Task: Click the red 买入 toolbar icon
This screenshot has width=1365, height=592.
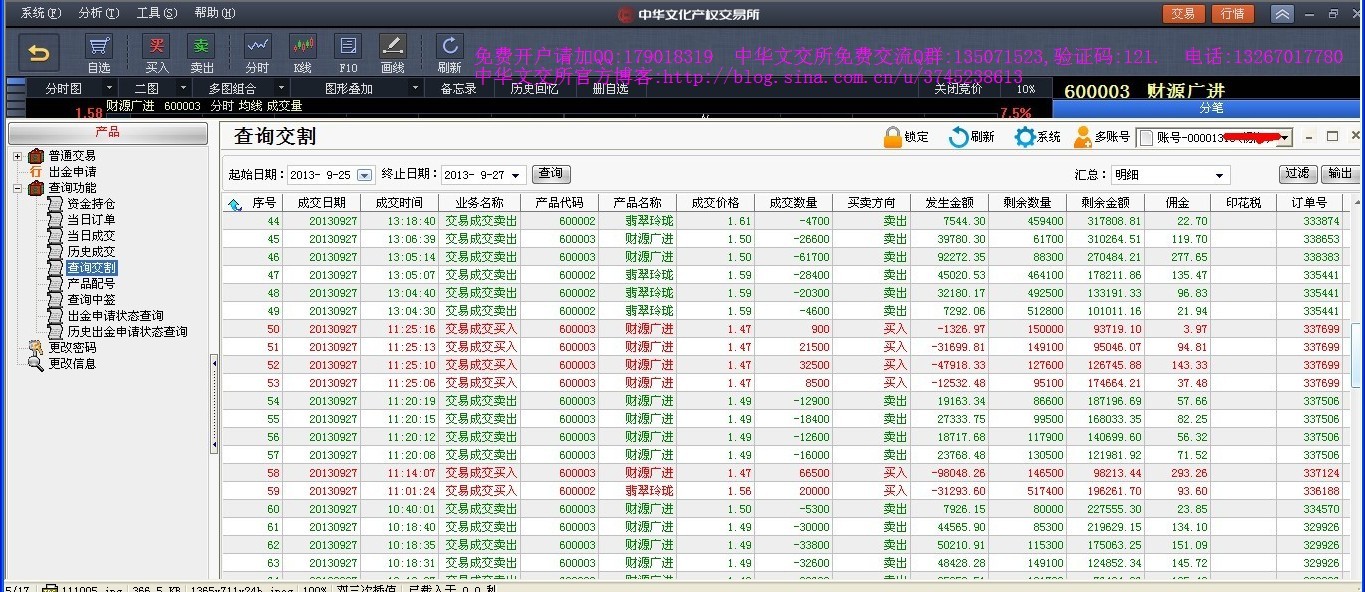Action: (x=157, y=46)
